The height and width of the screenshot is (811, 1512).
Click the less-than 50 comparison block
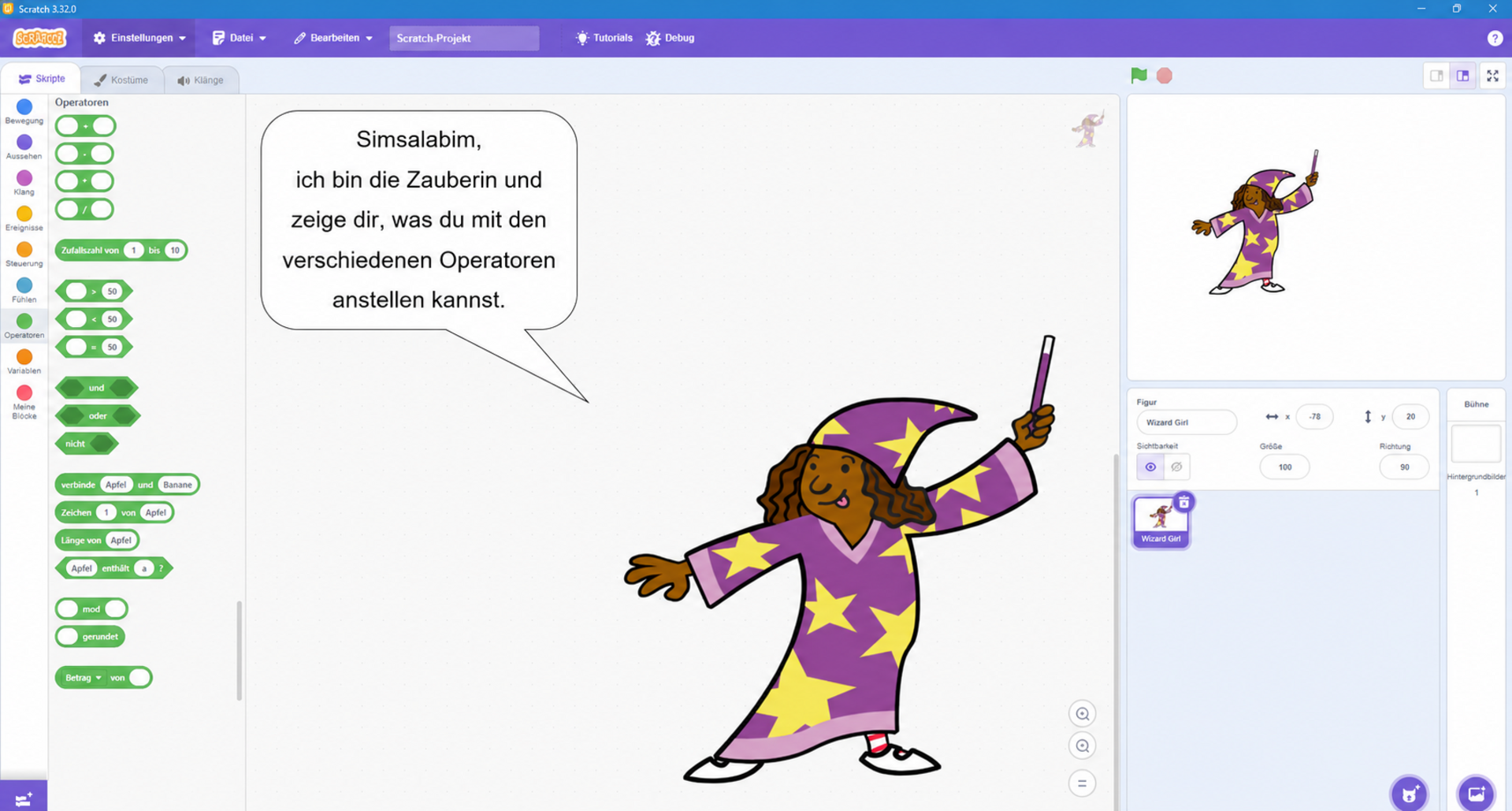click(94, 319)
